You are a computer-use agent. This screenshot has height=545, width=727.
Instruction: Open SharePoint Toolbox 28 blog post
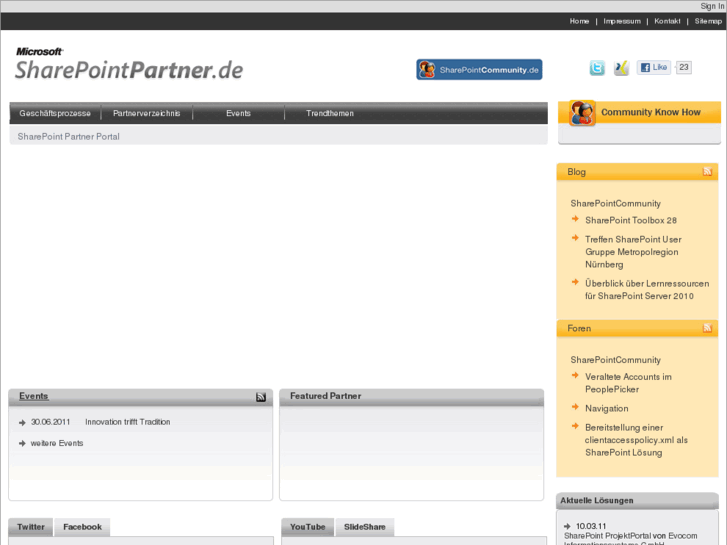coord(631,220)
